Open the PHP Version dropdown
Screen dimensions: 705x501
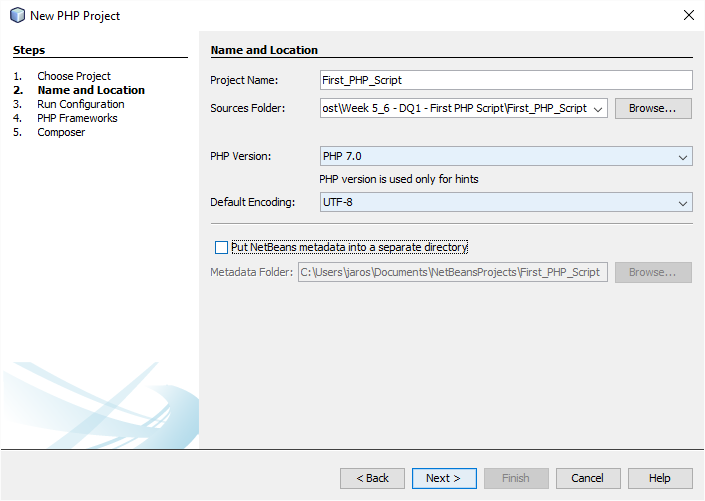(506, 156)
